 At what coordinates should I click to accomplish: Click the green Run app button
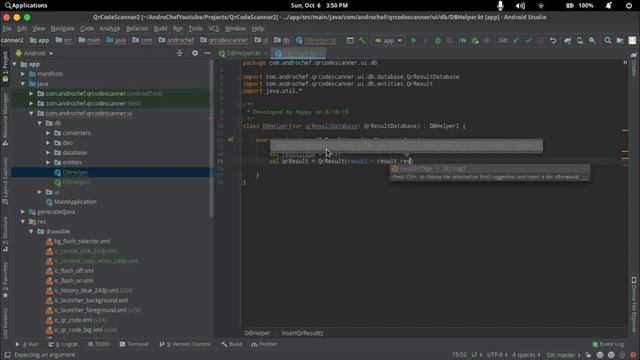(x=413, y=40)
